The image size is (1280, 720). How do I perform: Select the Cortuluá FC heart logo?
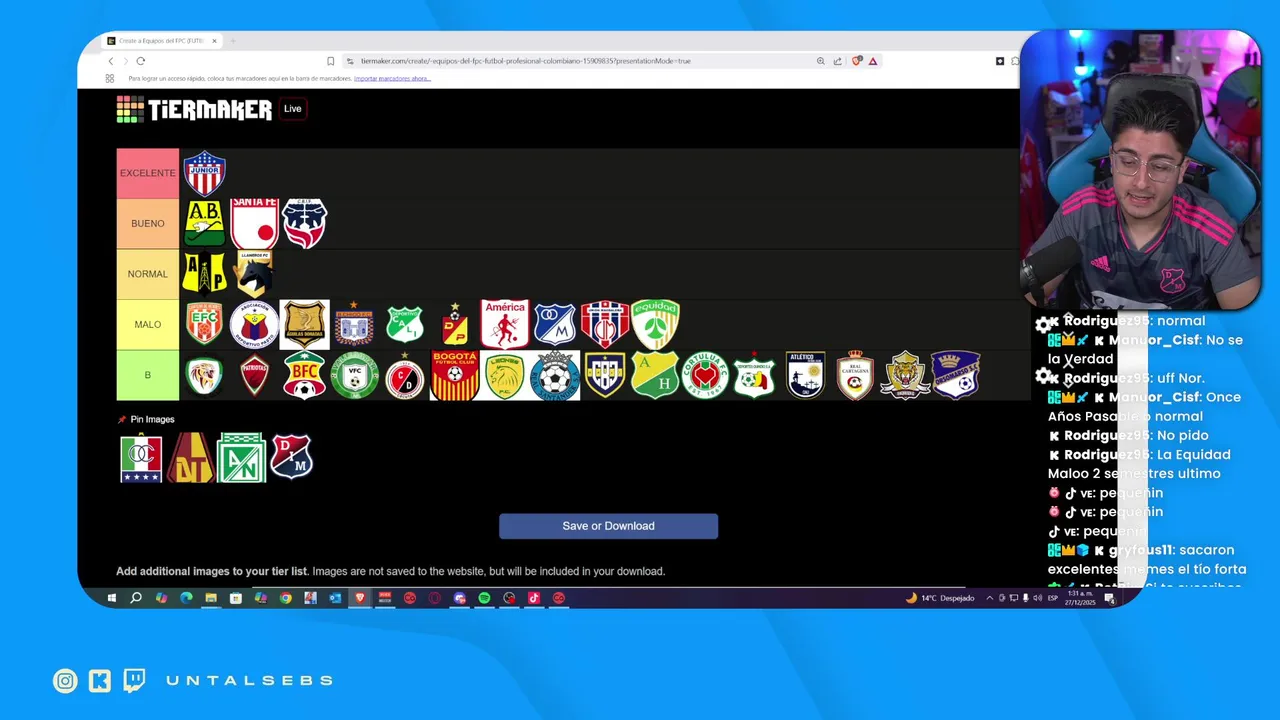(705, 375)
